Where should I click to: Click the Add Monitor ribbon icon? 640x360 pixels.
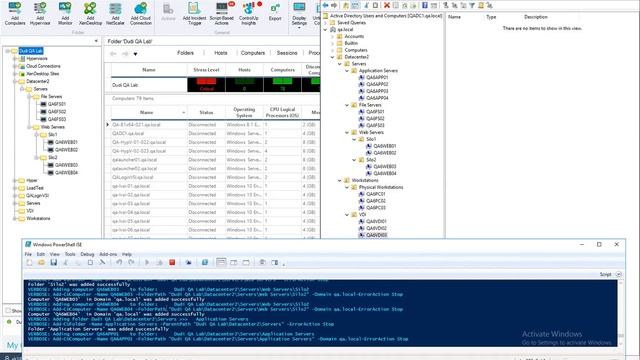click(x=65, y=13)
